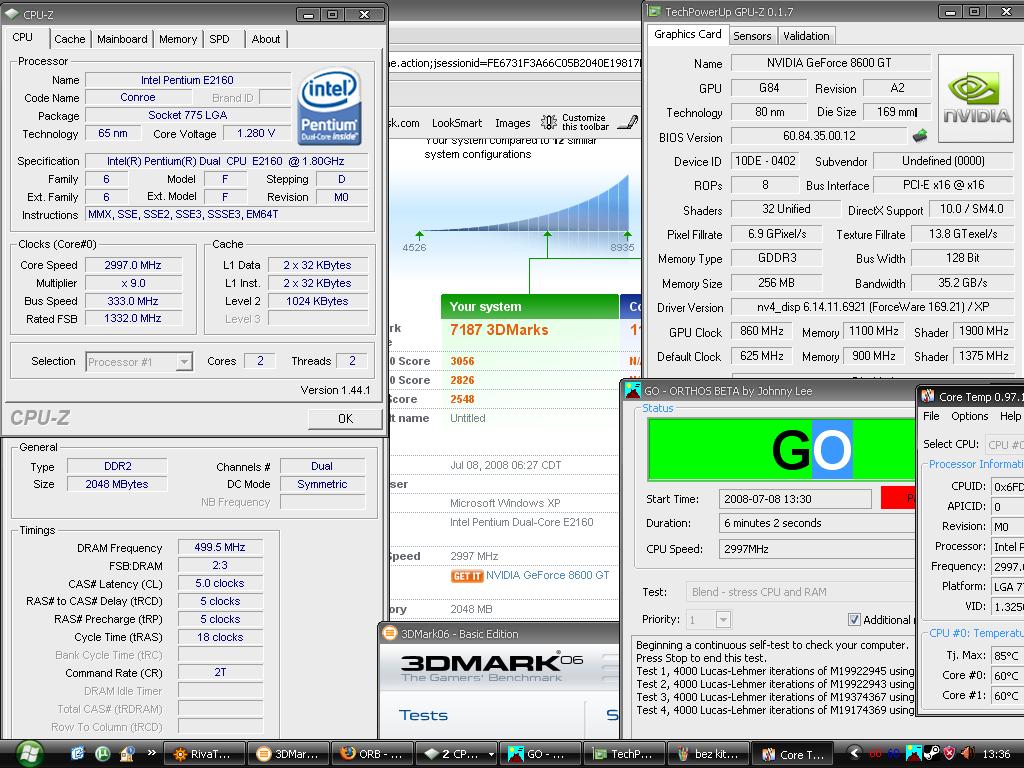Viewport: 1024px width, 768px height.
Task: Open the Cache tab in CPU-Z
Action: click(x=69, y=39)
